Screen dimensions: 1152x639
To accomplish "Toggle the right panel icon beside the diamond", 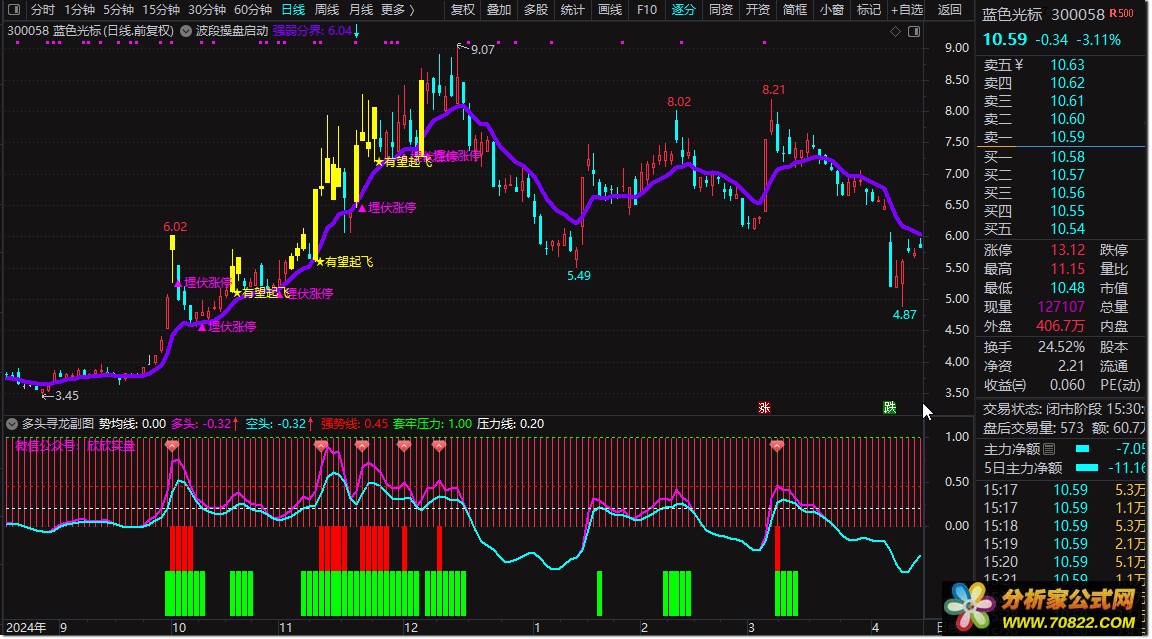I will [x=914, y=31].
